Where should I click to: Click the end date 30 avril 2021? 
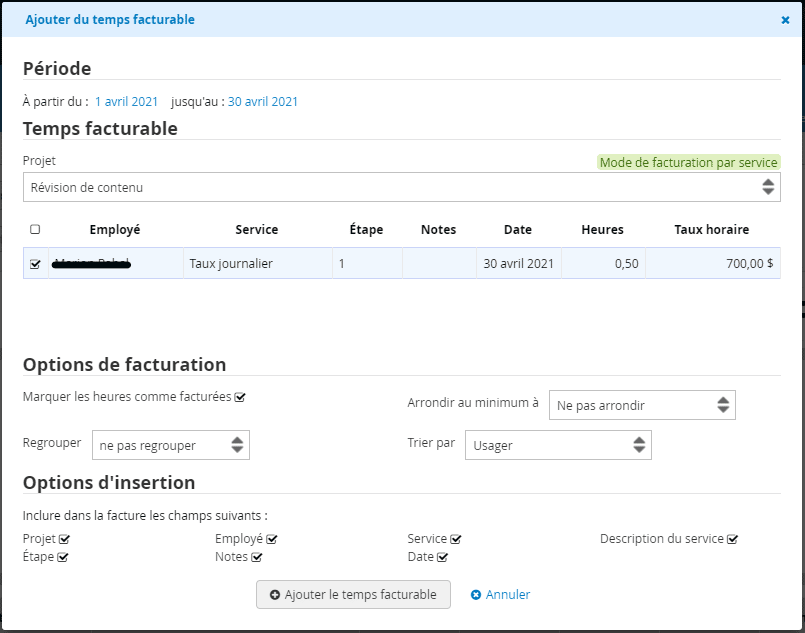point(263,101)
